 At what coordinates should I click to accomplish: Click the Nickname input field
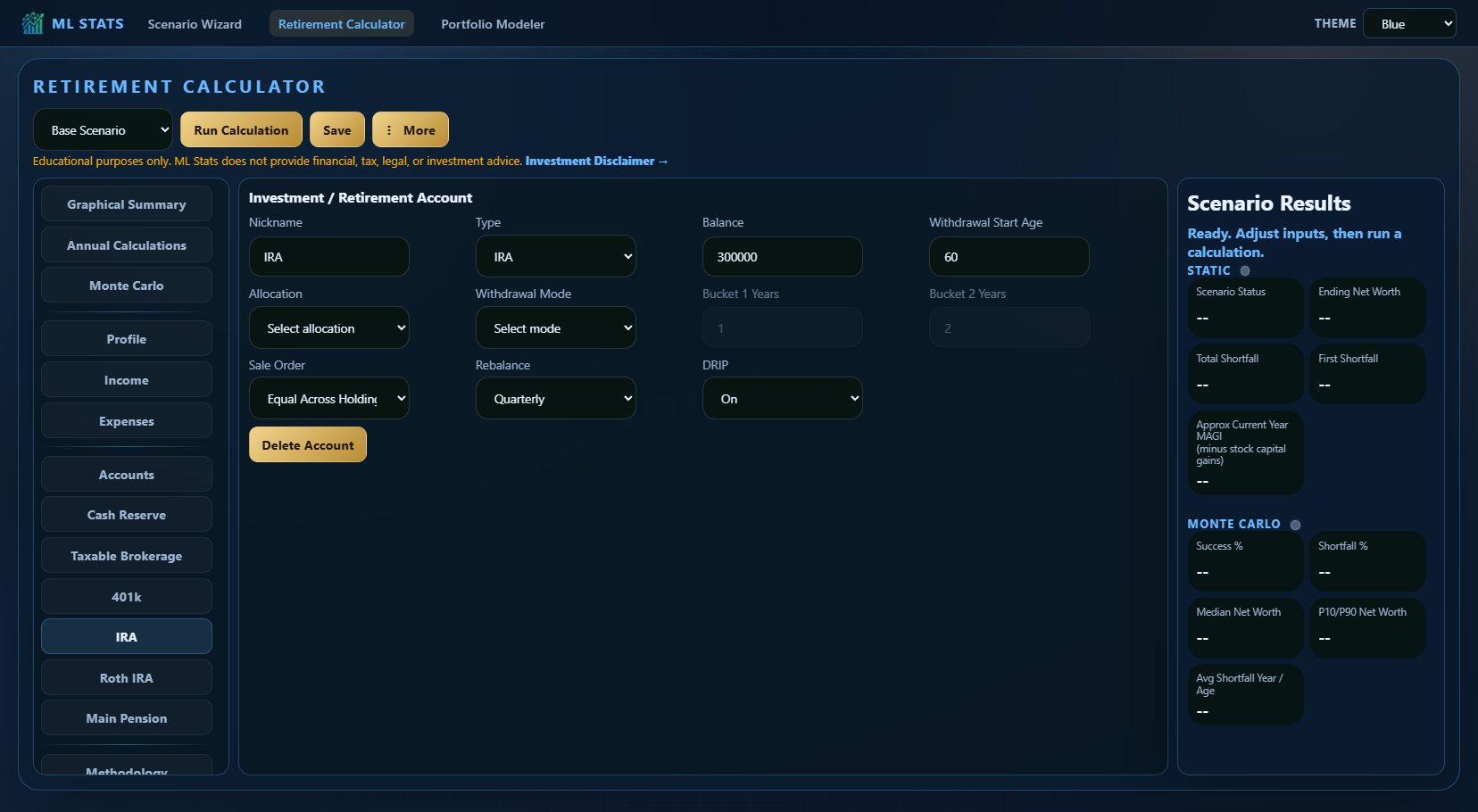[x=329, y=257]
